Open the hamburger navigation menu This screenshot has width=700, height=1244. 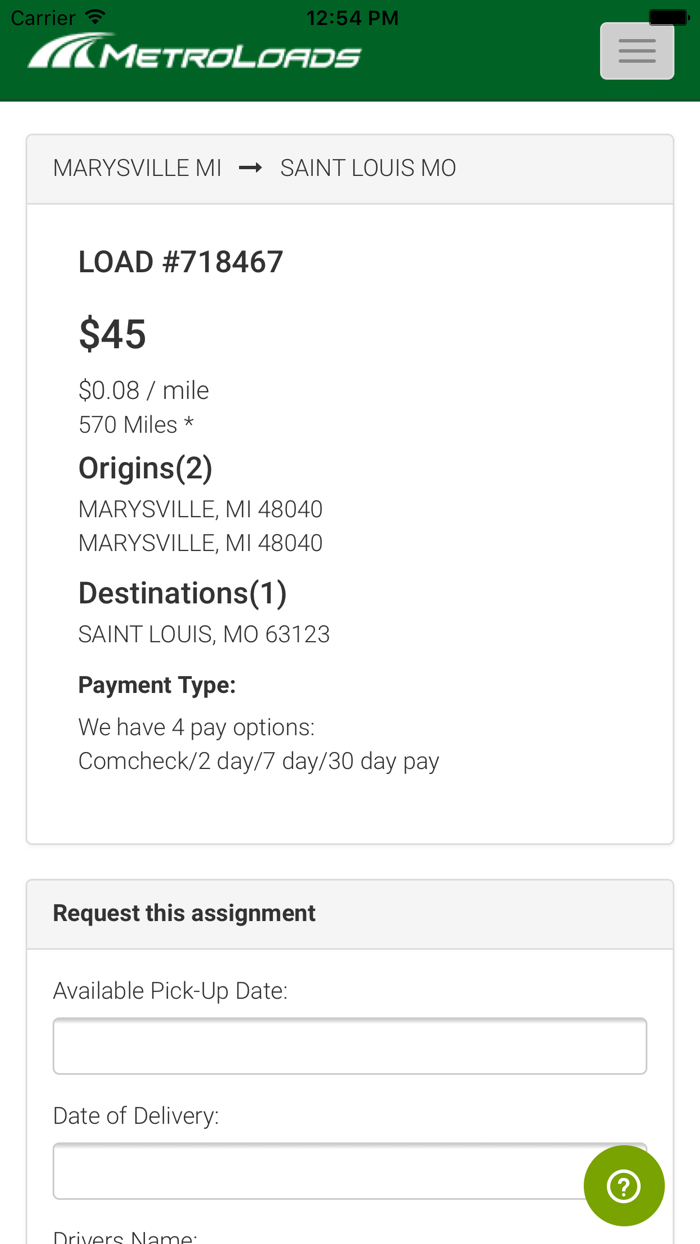(x=637, y=51)
